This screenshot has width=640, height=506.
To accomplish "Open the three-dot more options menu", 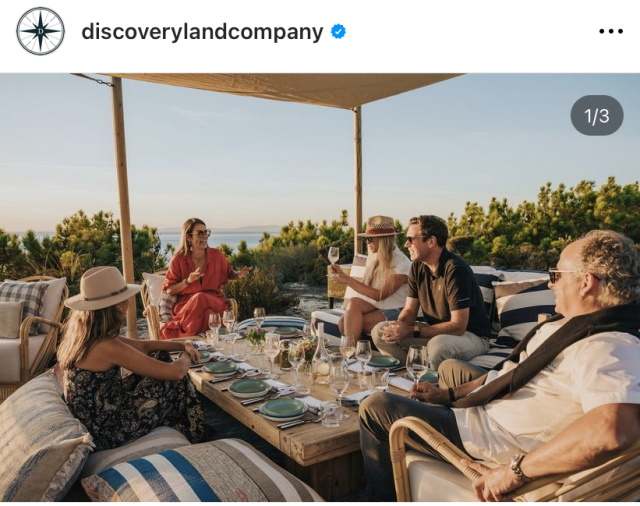I will 611,31.
